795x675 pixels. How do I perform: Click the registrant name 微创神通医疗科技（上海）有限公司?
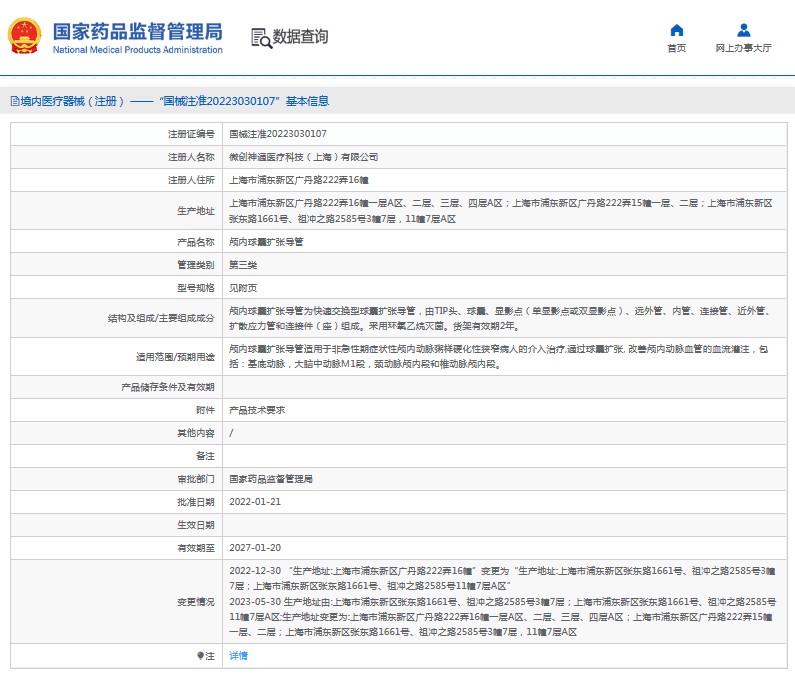click(x=304, y=157)
